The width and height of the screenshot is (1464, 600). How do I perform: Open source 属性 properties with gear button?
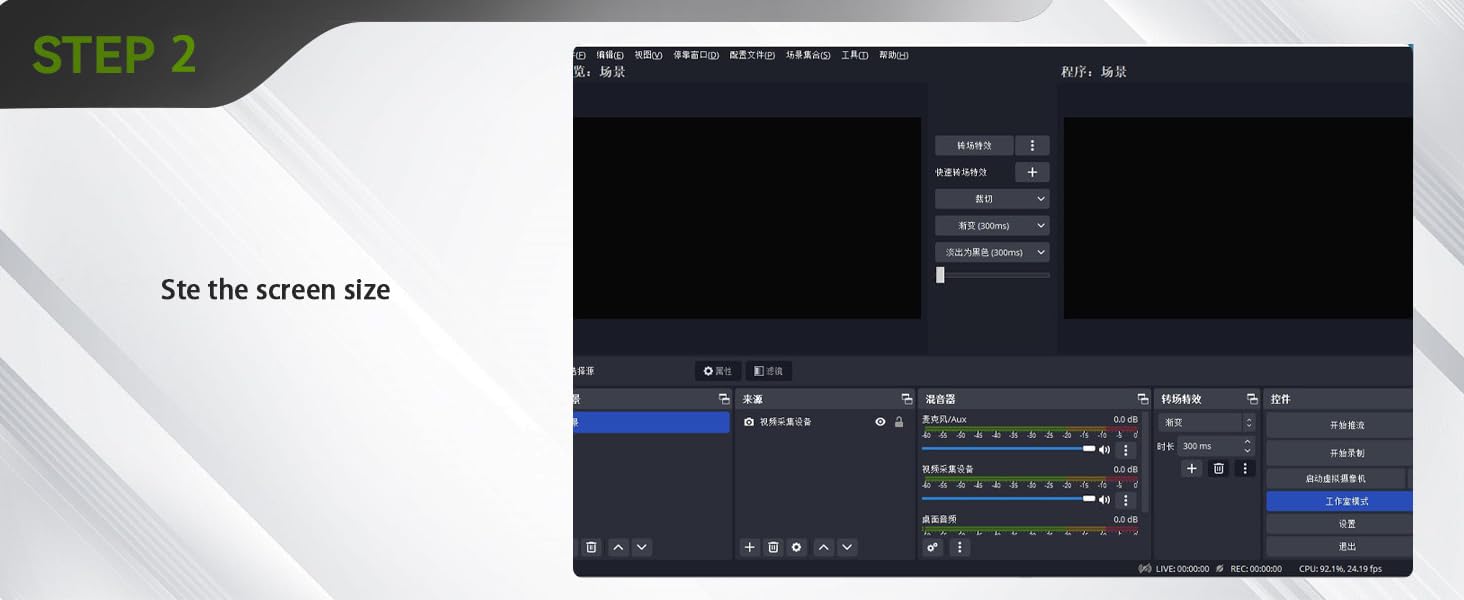pyautogui.click(x=718, y=371)
